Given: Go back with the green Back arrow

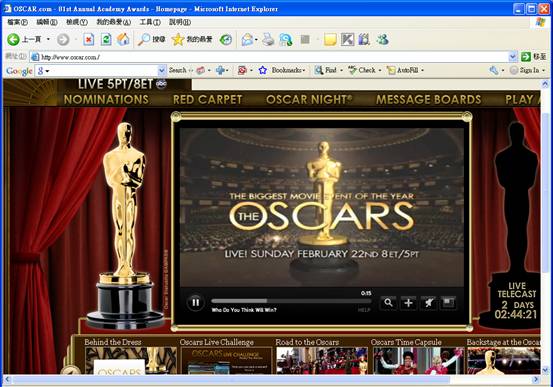Looking at the screenshot, I should coord(13,39).
